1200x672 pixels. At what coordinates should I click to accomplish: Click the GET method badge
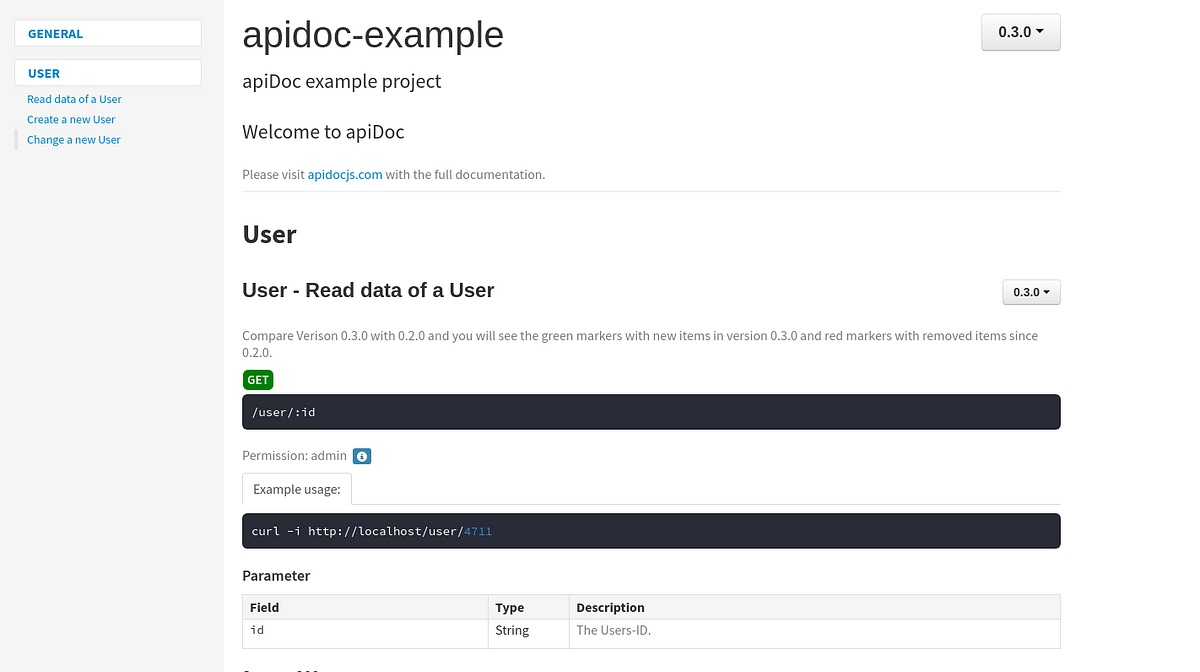[x=258, y=380]
